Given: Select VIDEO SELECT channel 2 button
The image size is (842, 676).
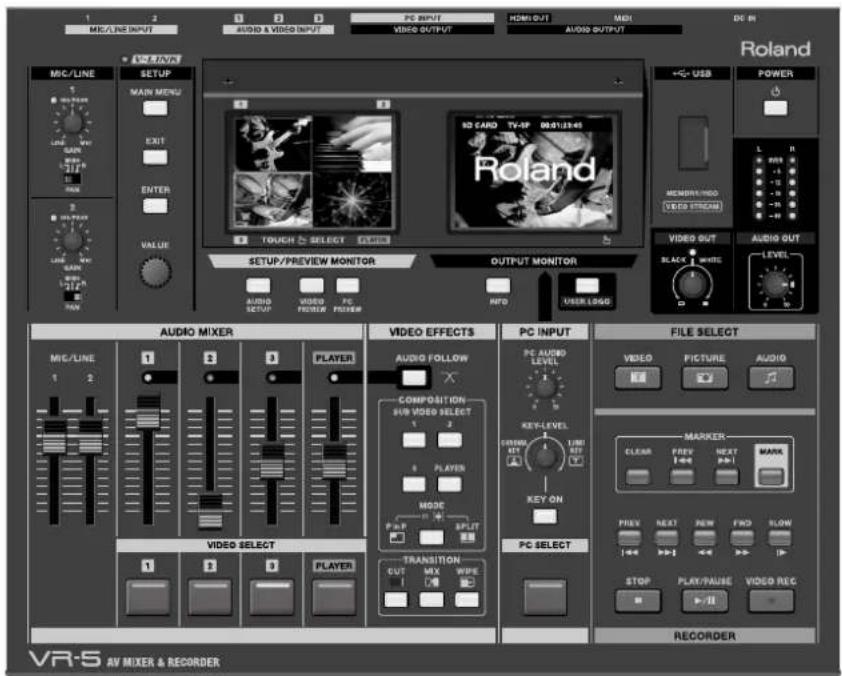Looking at the screenshot, I should click(x=210, y=597).
